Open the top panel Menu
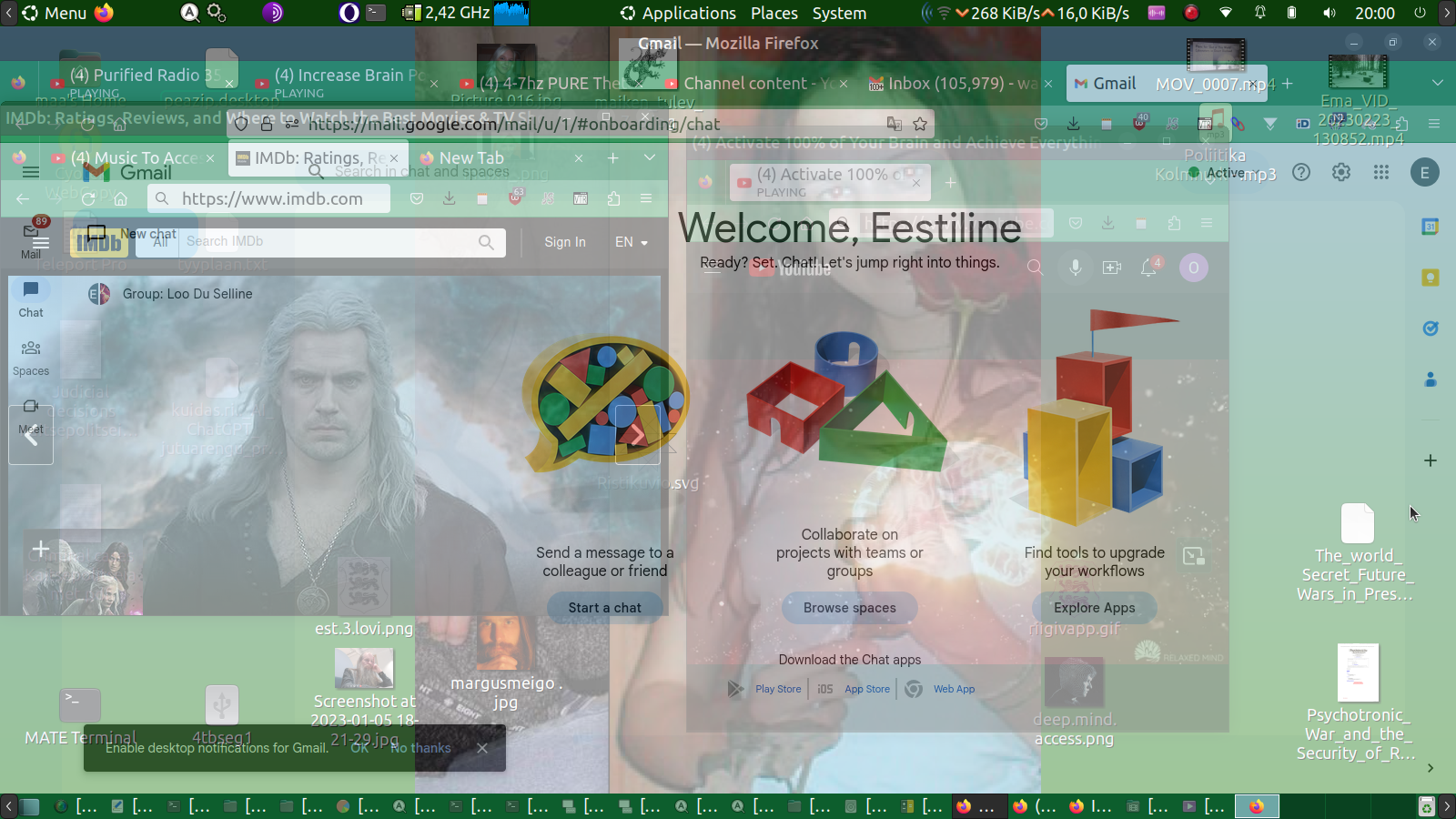 click(55, 13)
